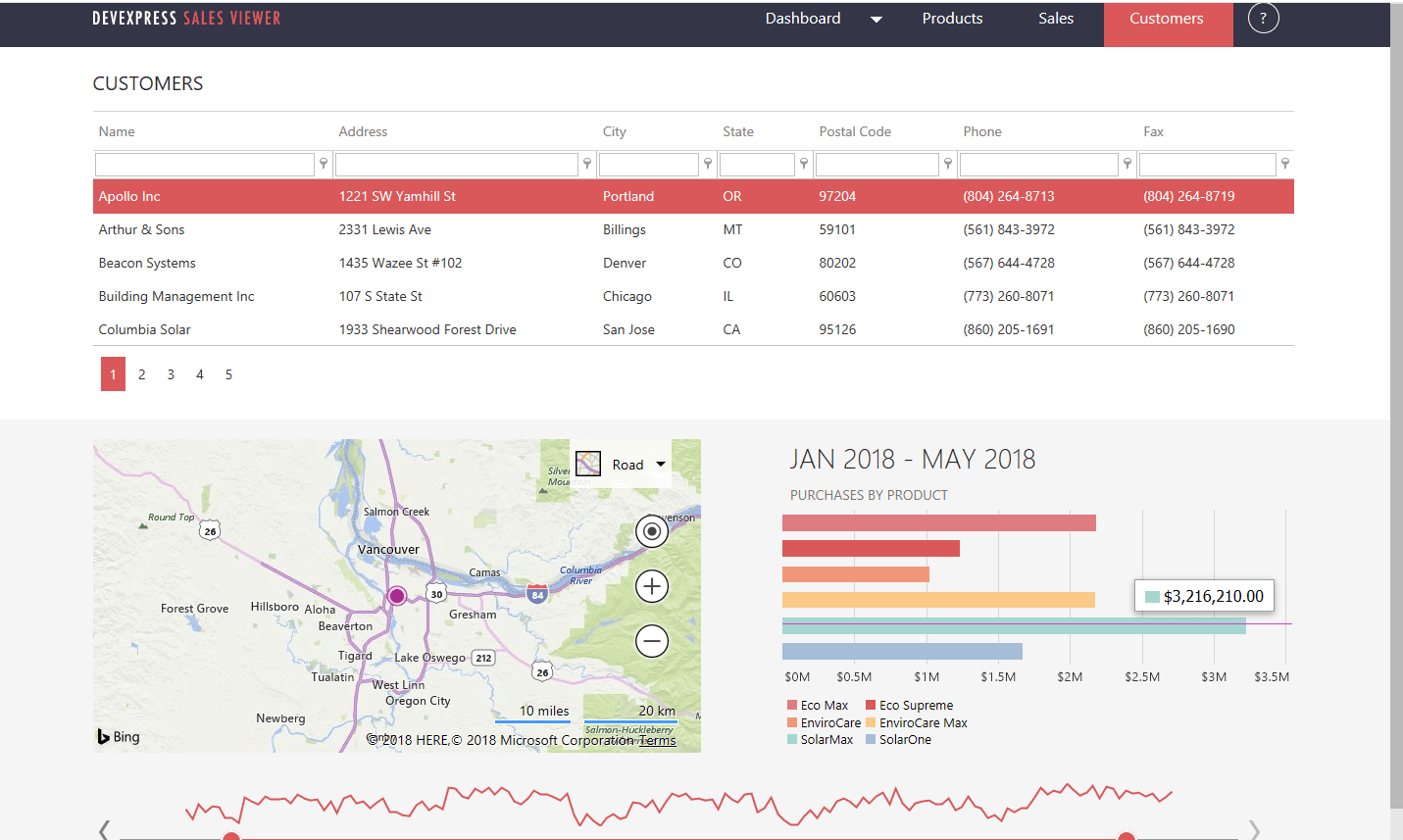Screen dimensions: 1403x840
Task: Click the Phone column filter icon
Action: pyautogui.click(x=1127, y=164)
